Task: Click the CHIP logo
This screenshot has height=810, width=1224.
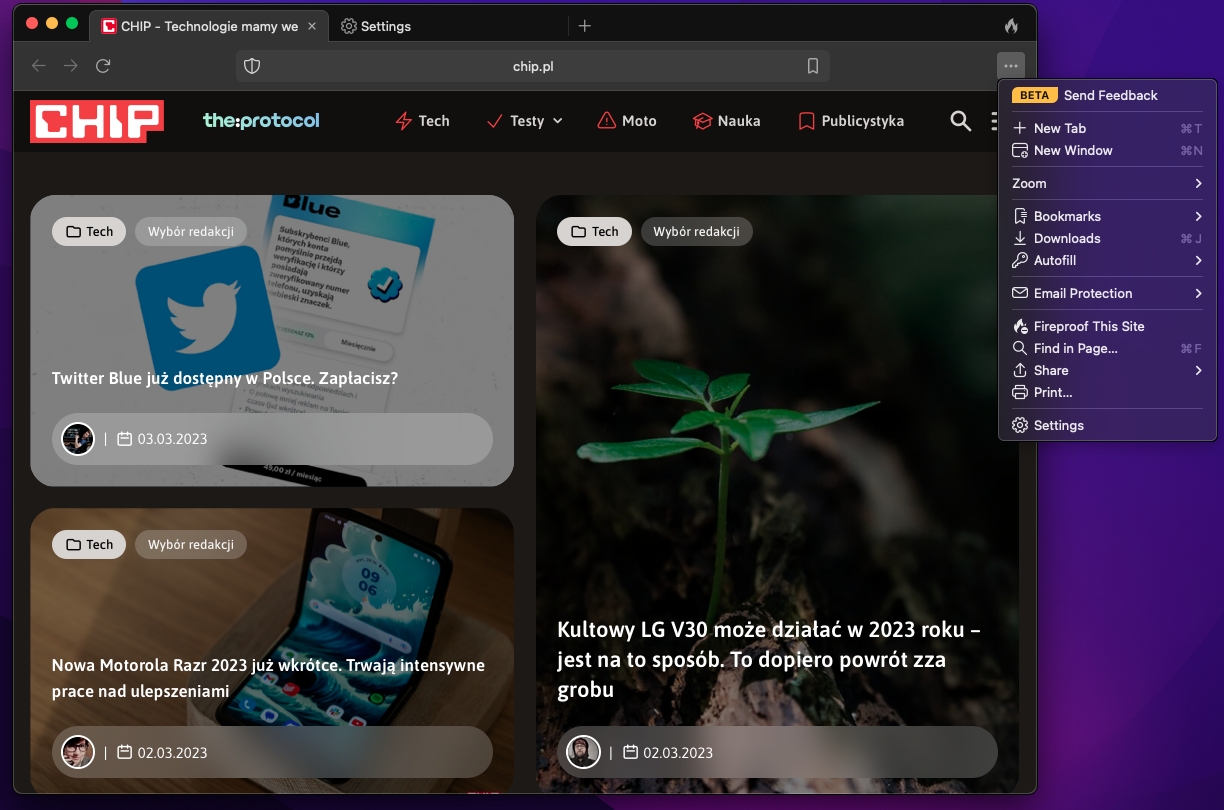Action: [x=97, y=121]
